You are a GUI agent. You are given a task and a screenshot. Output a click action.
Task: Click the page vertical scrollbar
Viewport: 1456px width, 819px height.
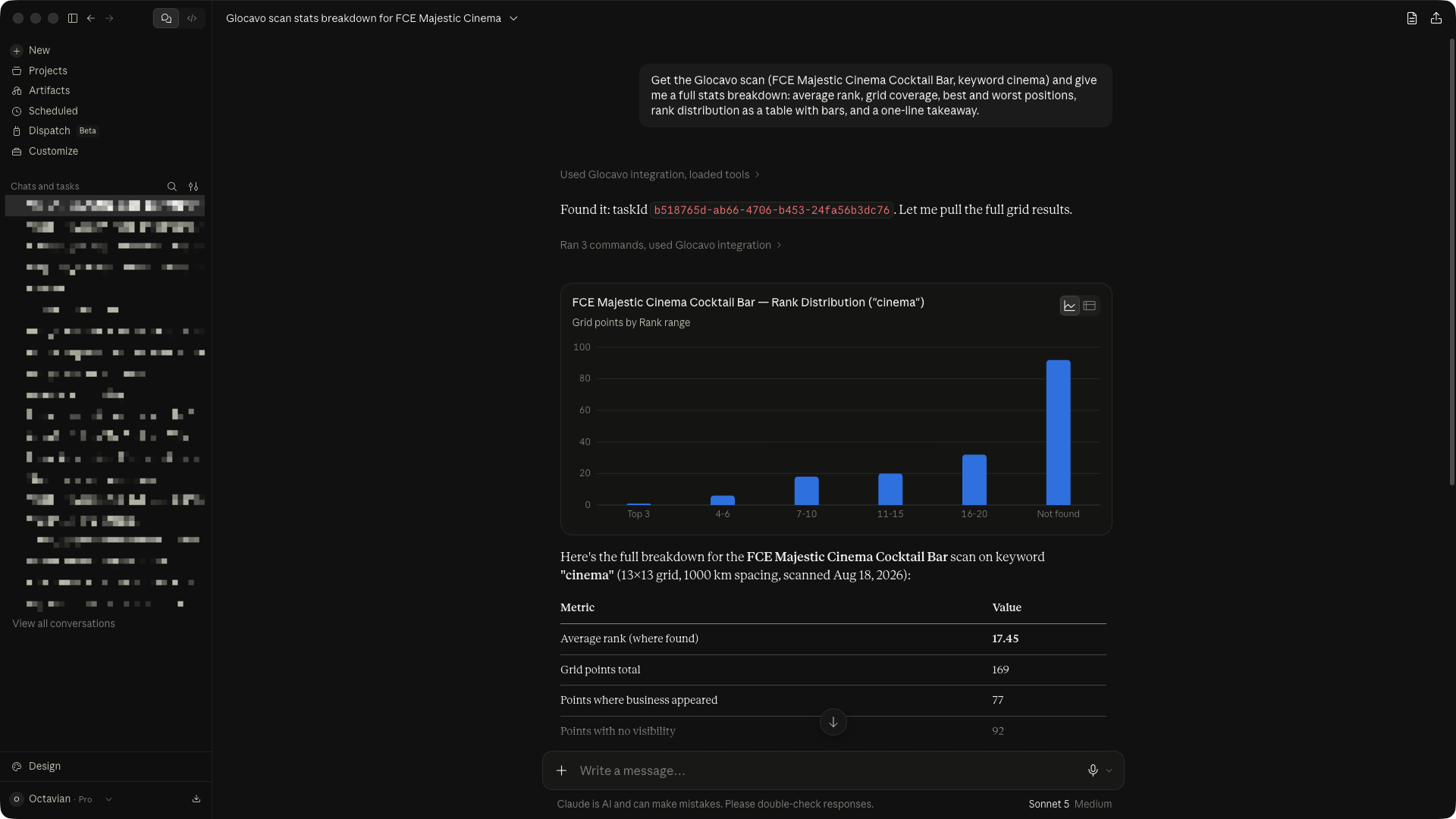[x=1451, y=262]
